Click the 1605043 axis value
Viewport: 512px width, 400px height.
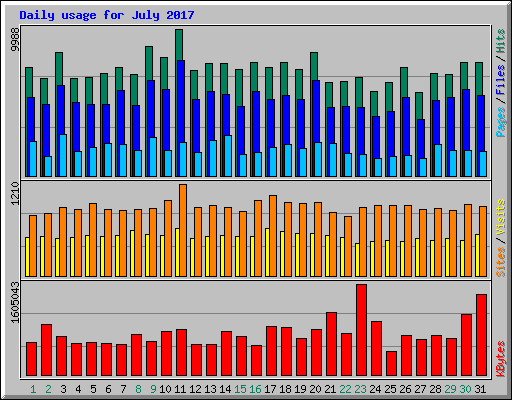pos(15,302)
